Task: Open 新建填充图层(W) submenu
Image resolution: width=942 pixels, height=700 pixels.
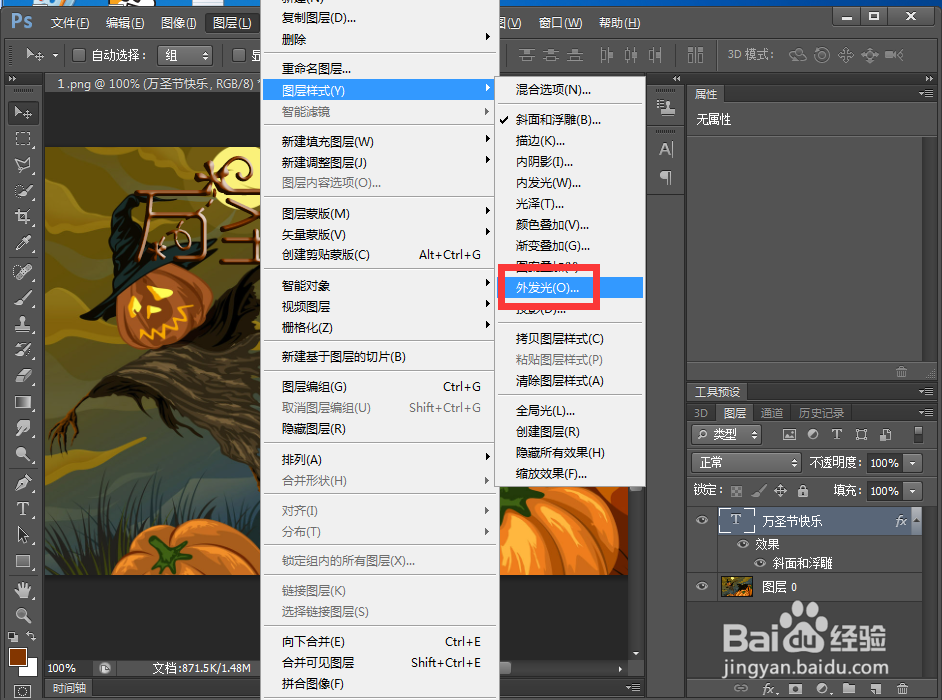Action: [380, 142]
